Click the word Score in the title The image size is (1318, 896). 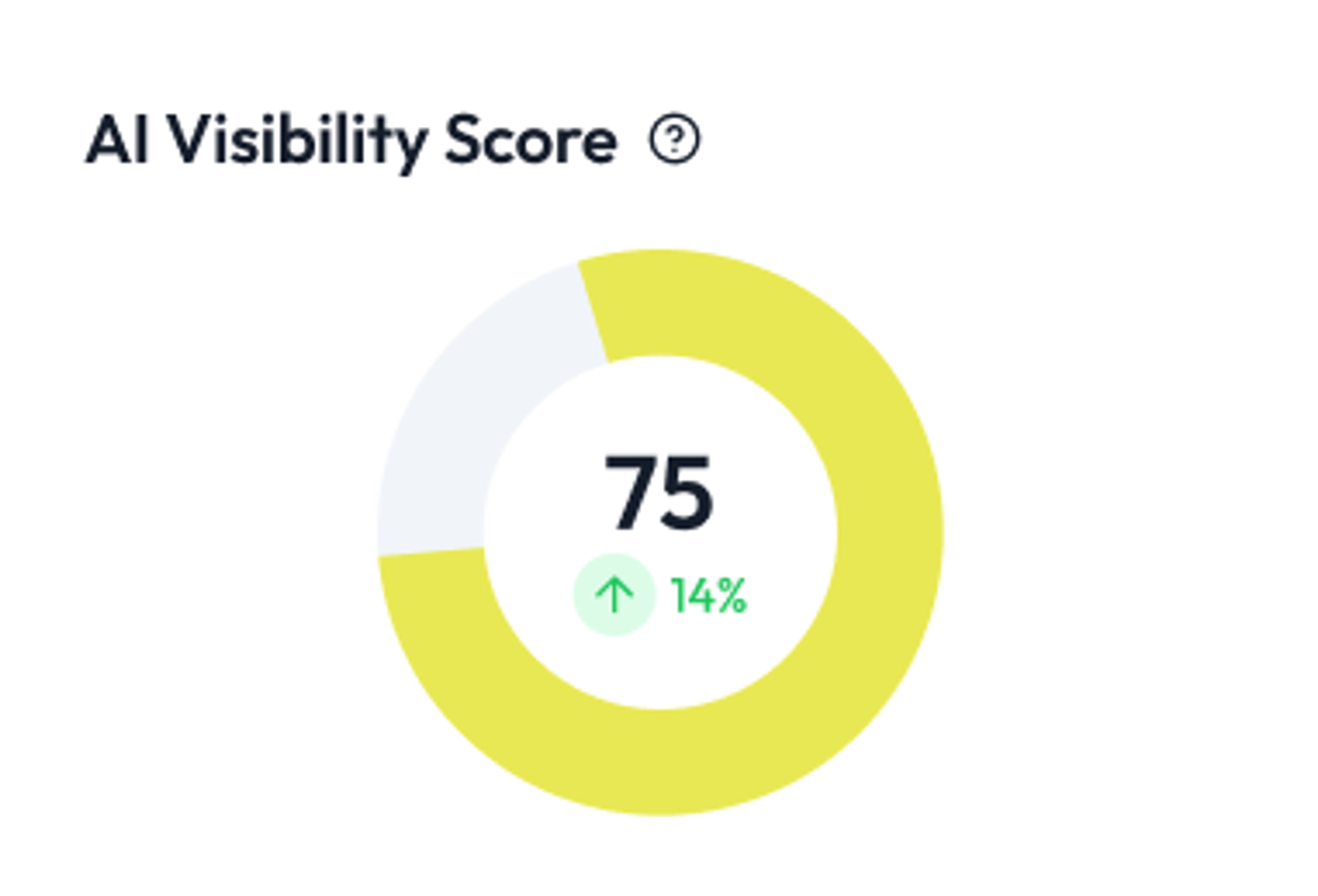pyautogui.click(x=531, y=139)
